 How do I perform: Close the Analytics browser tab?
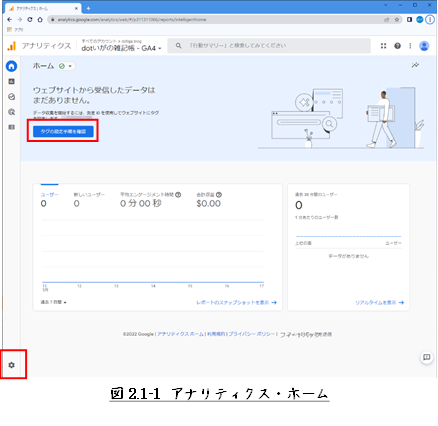76,8
